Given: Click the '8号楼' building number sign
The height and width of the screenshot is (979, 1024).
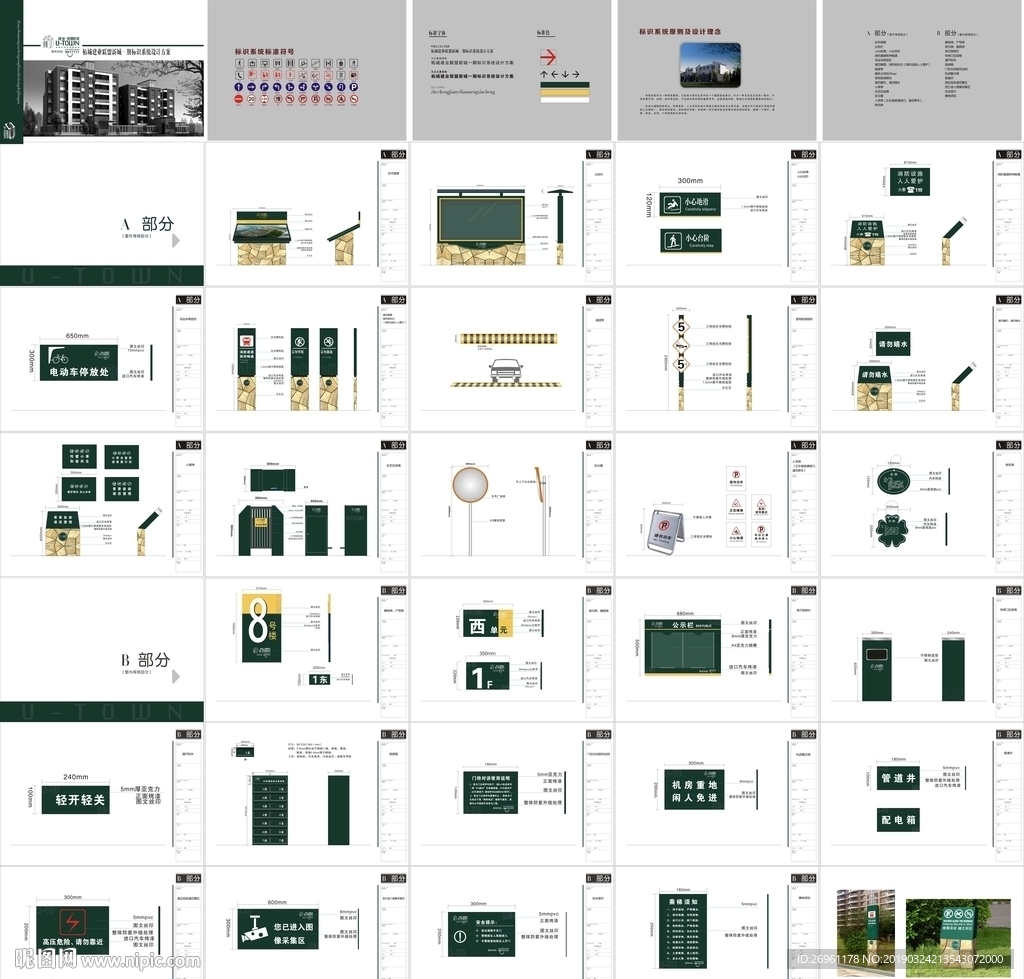Looking at the screenshot, I should pyautogui.click(x=261, y=628).
